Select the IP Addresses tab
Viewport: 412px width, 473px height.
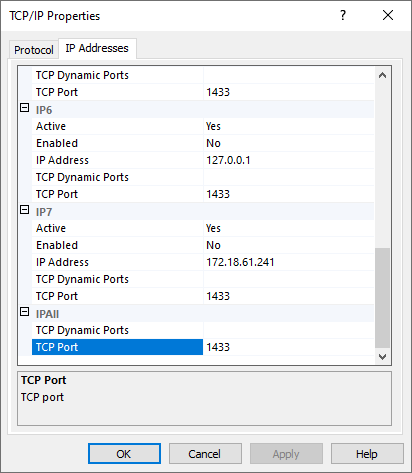pyautogui.click(x=97, y=48)
